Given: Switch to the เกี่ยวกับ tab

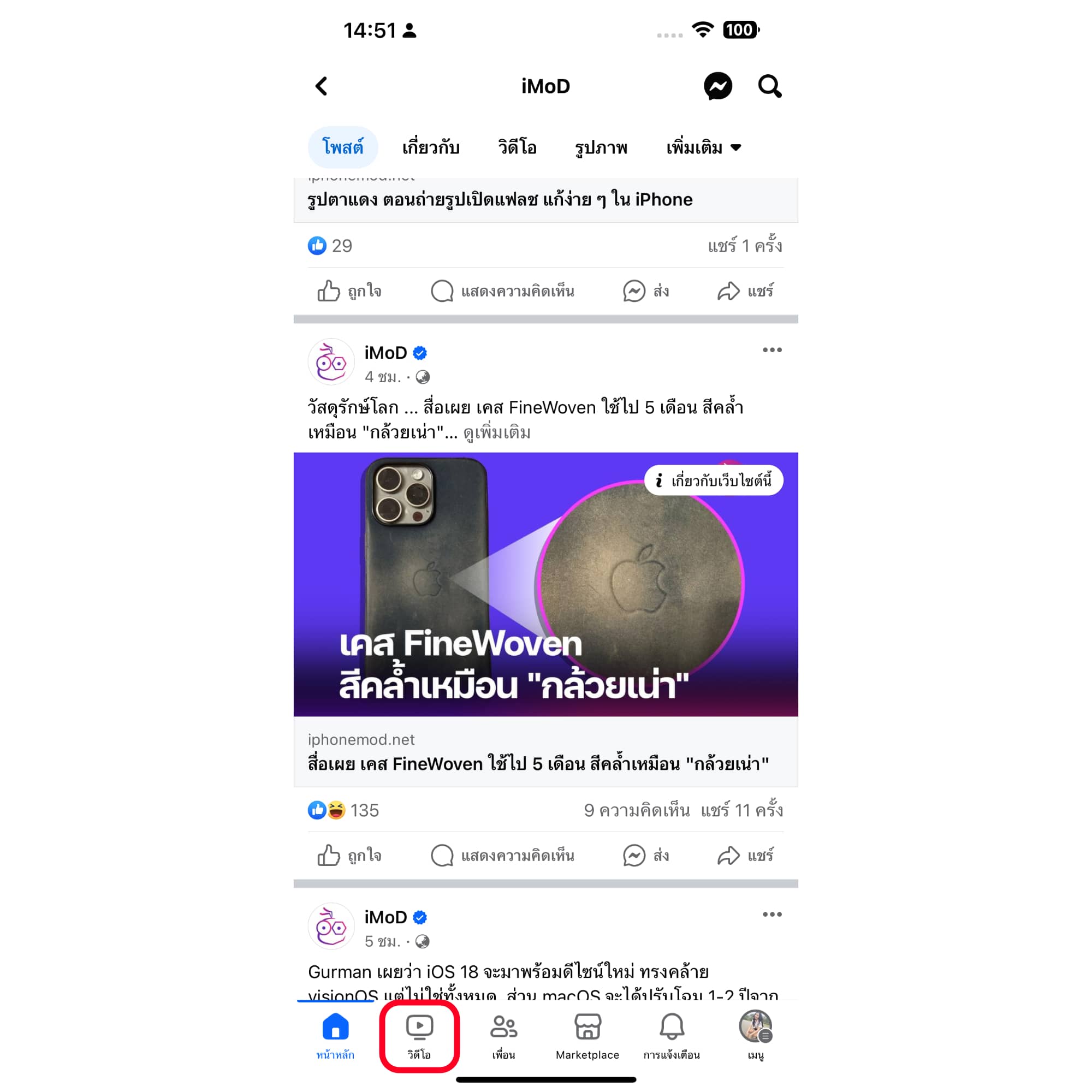Looking at the screenshot, I should pos(431,147).
